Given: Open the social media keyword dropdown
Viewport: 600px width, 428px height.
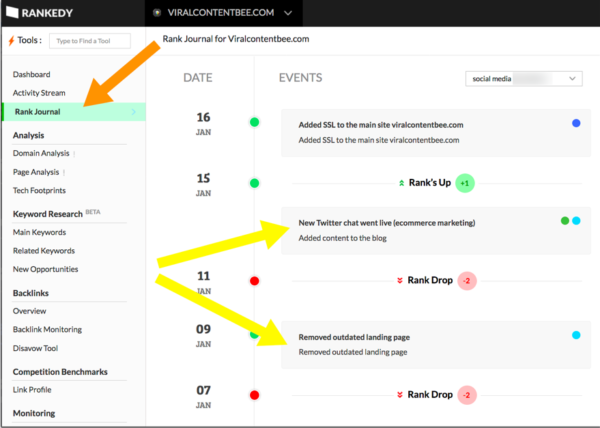Looking at the screenshot, I should (x=523, y=79).
